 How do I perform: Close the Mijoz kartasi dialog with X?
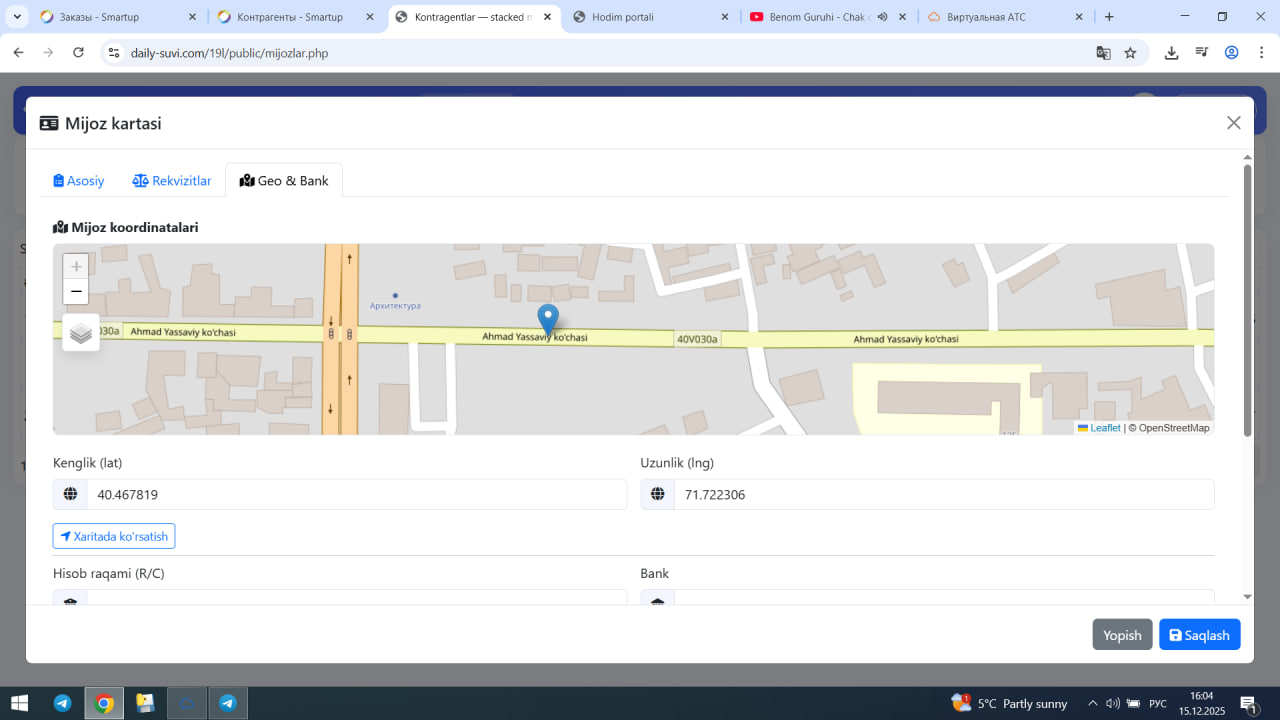[x=1234, y=123]
